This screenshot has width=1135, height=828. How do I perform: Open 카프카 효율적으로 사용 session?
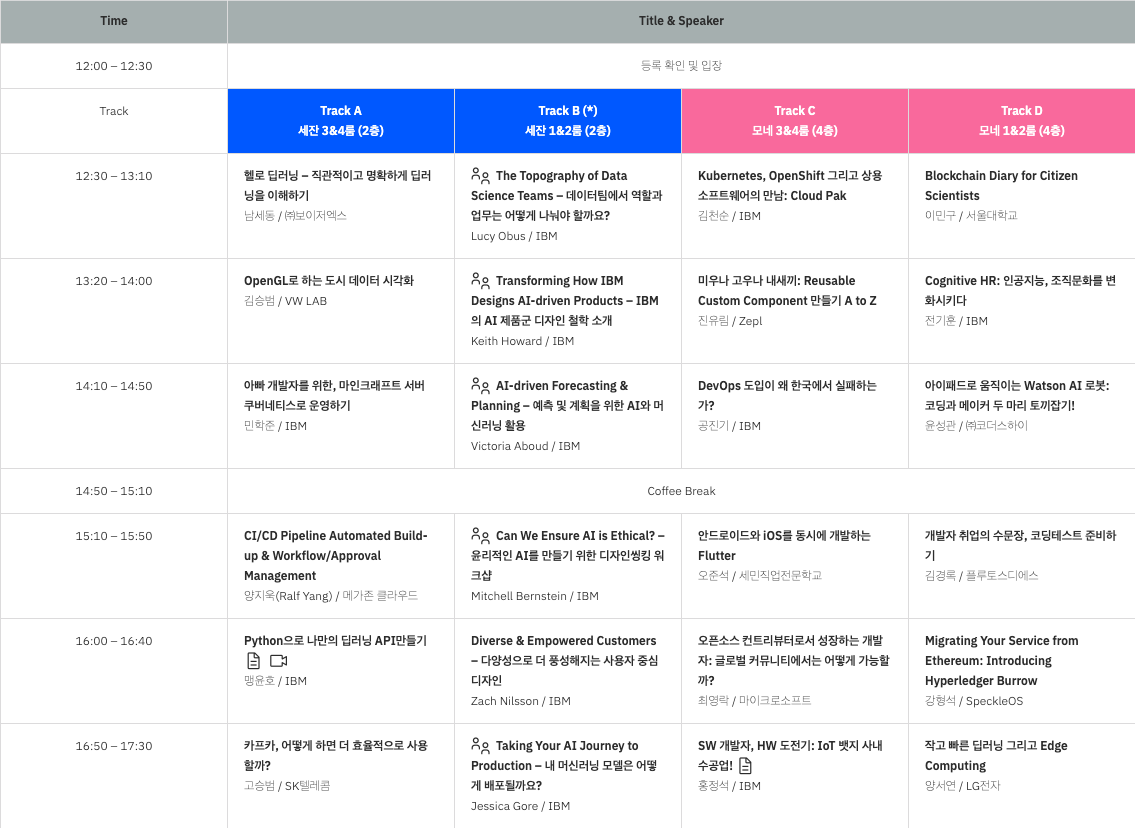pos(336,755)
